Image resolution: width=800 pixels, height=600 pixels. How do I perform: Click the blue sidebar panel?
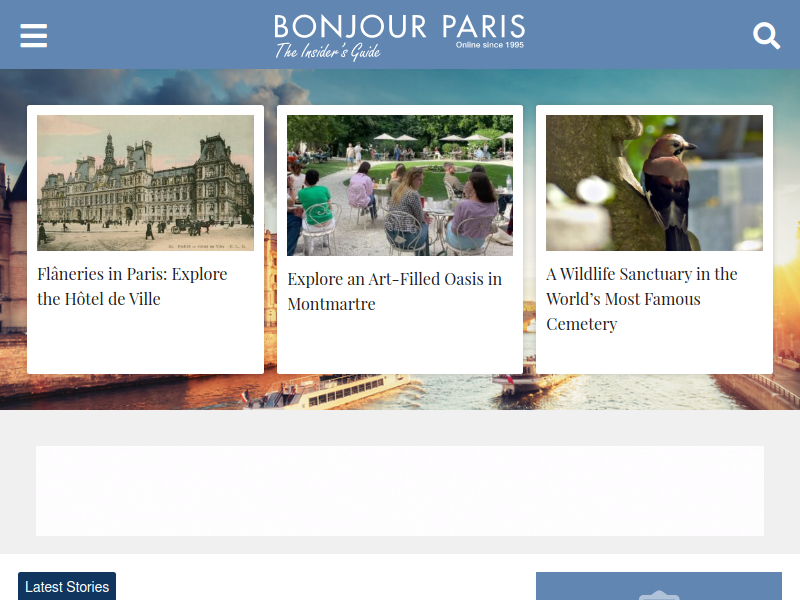coord(659,586)
